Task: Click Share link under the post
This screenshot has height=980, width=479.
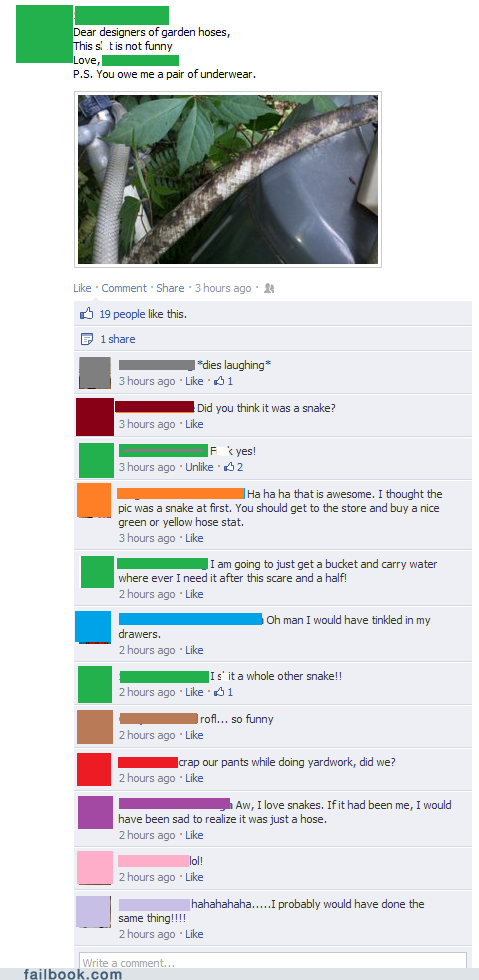Action: pos(170,288)
